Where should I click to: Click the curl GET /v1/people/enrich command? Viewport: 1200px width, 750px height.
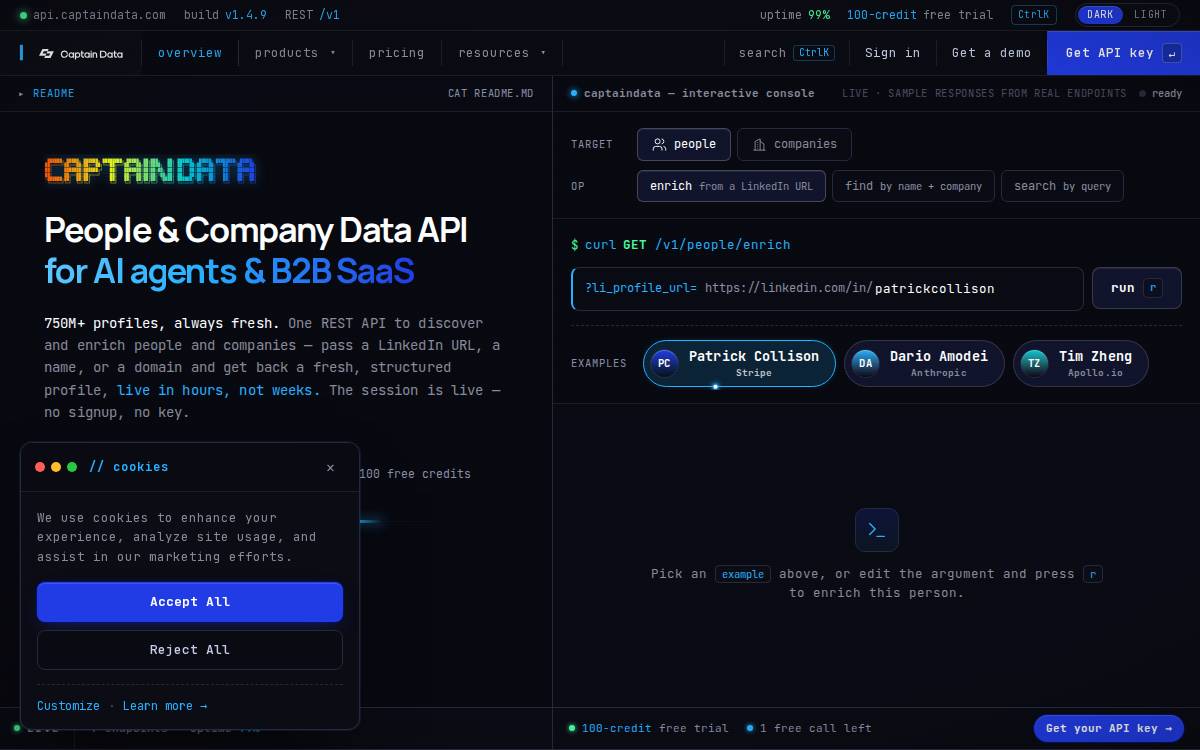click(x=681, y=245)
